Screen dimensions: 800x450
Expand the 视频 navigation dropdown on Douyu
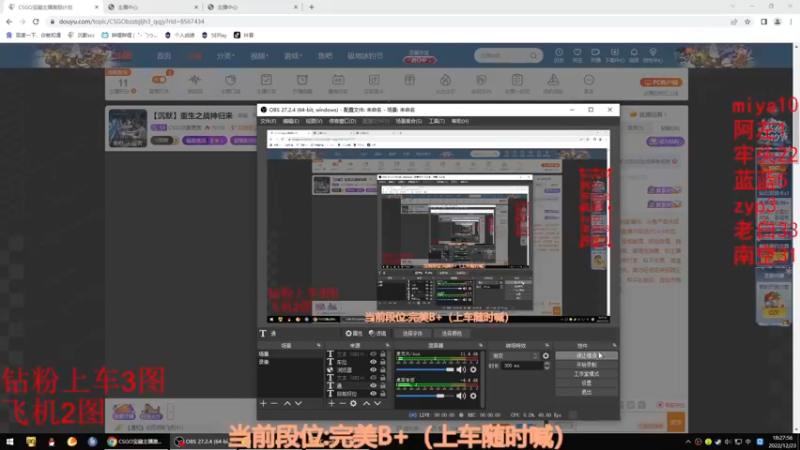point(259,56)
